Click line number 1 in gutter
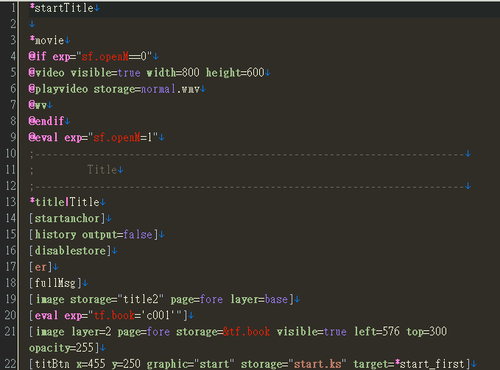This screenshot has width=500, height=370. tap(13, 8)
